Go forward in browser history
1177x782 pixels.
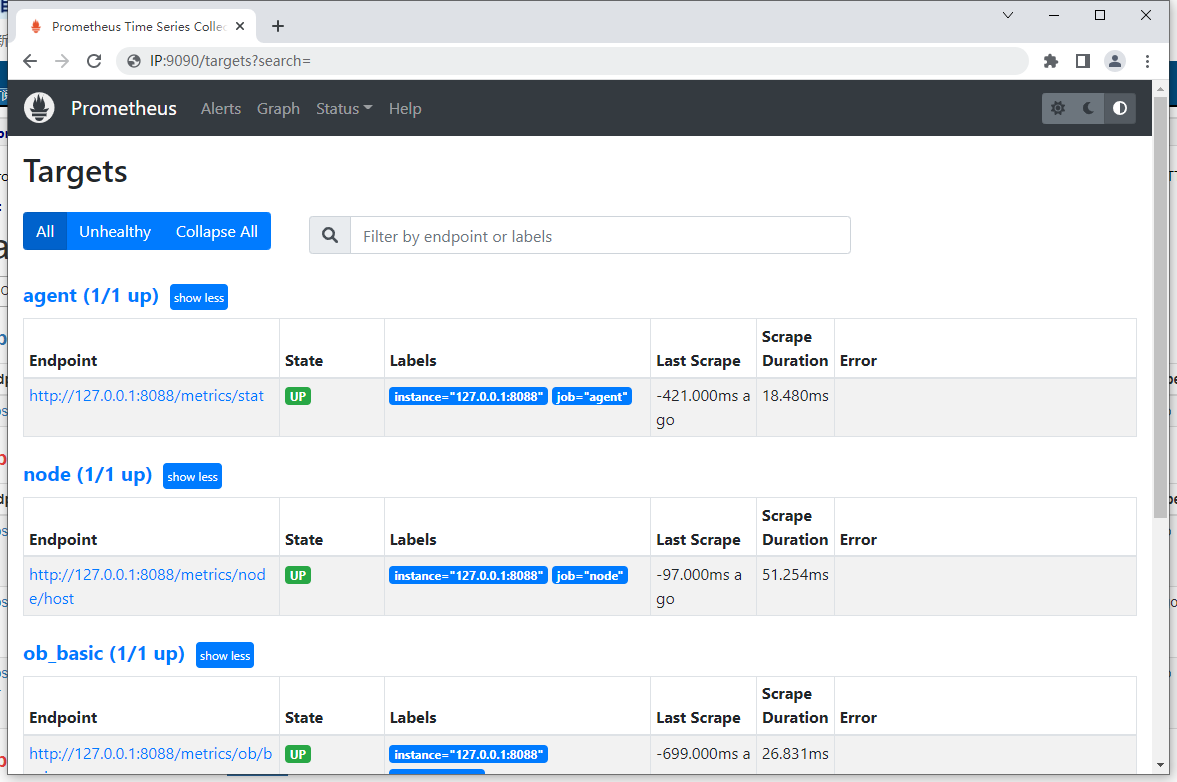[62, 61]
